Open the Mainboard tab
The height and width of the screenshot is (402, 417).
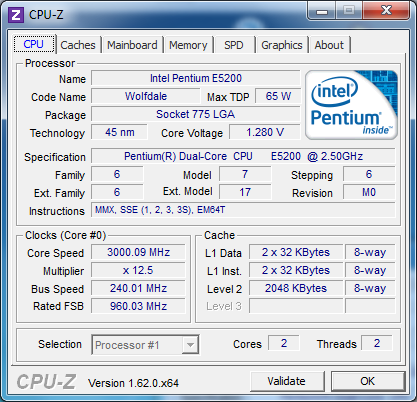coord(132,45)
